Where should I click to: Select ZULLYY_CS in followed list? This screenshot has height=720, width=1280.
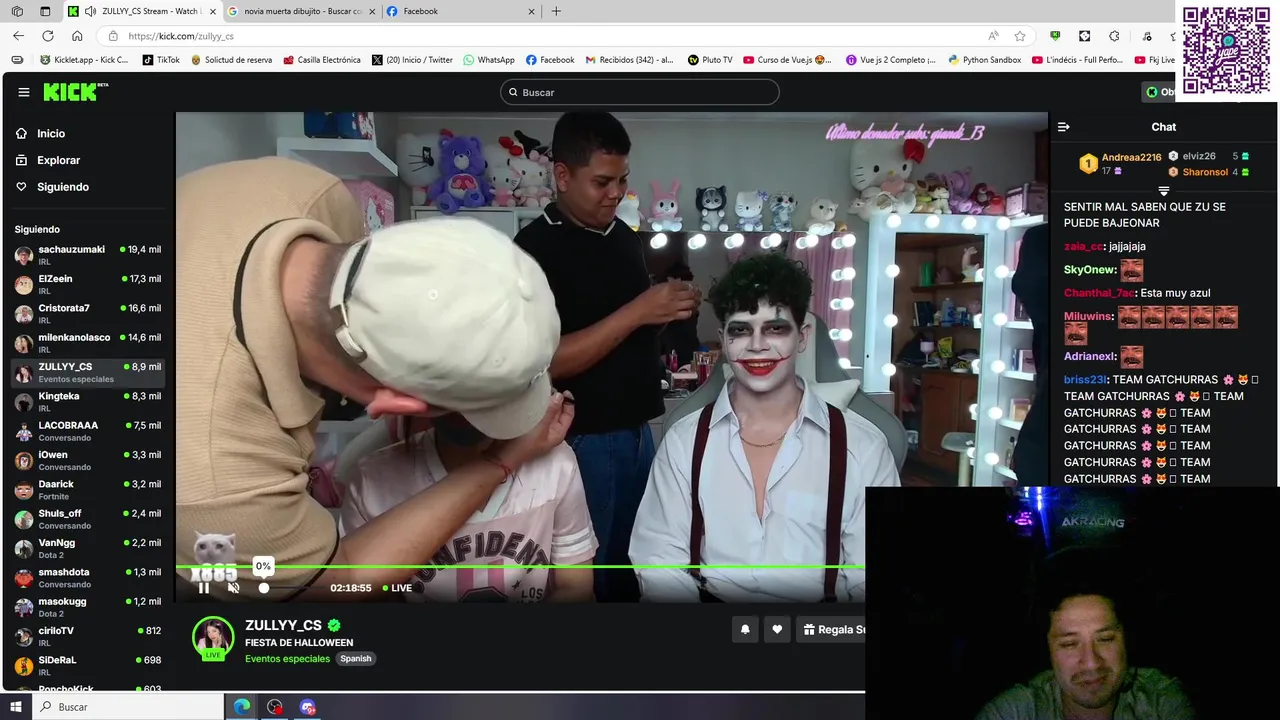pyautogui.click(x=88, y=372)
